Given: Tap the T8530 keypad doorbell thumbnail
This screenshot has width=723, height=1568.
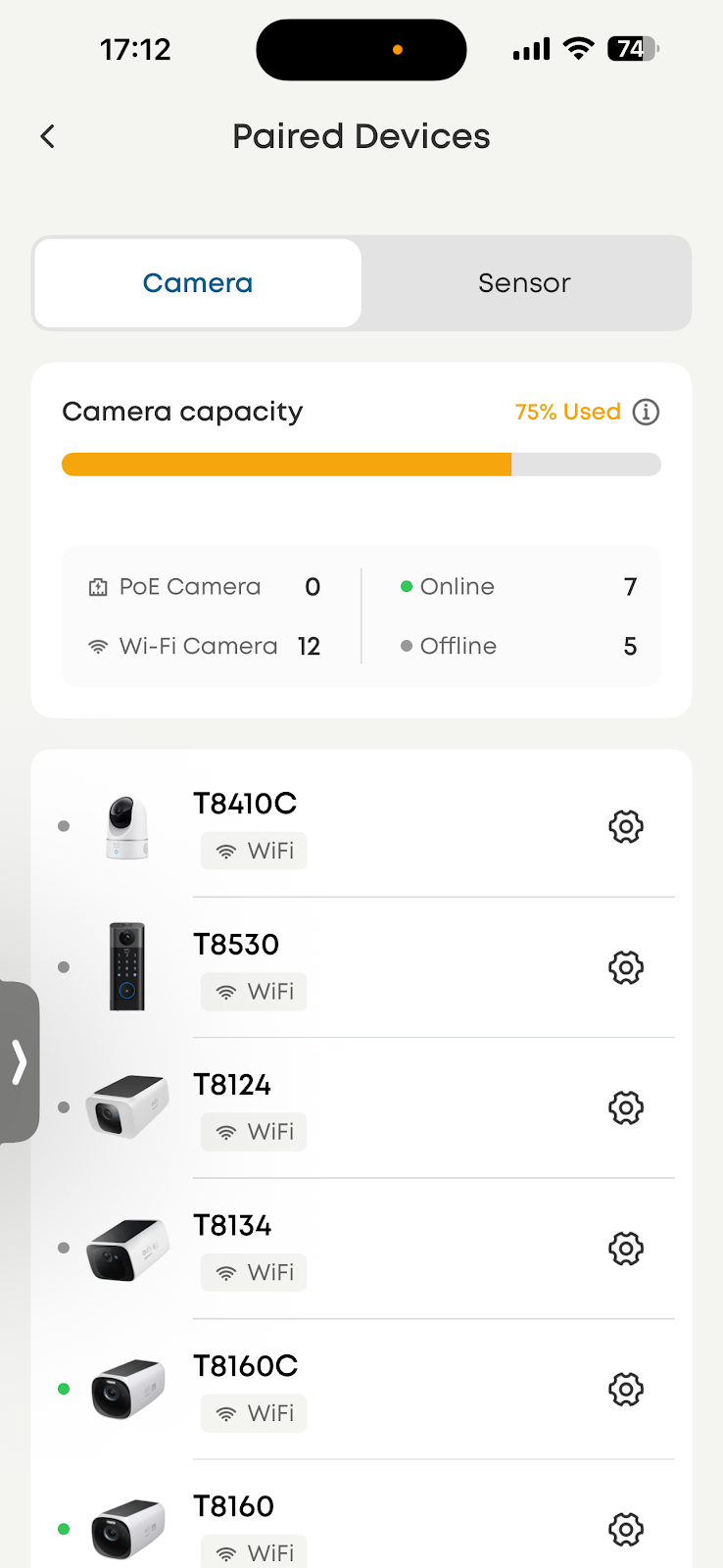Looking at the screenshot, I should [127, 967].
